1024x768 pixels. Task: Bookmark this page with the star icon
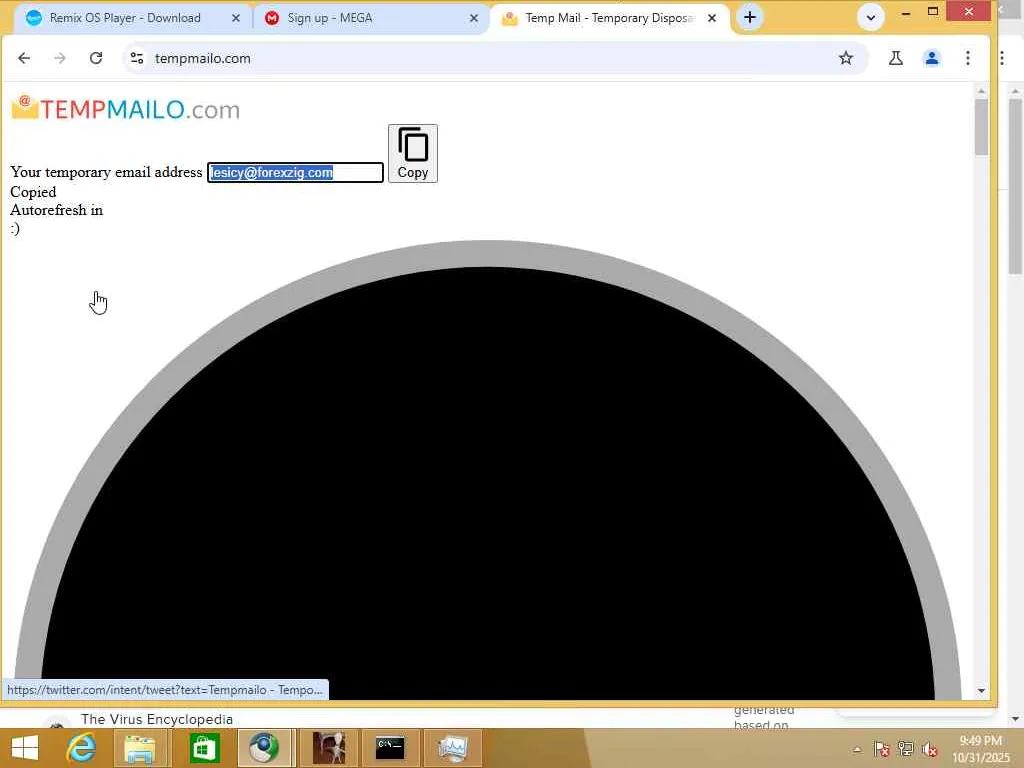point(846,58)
